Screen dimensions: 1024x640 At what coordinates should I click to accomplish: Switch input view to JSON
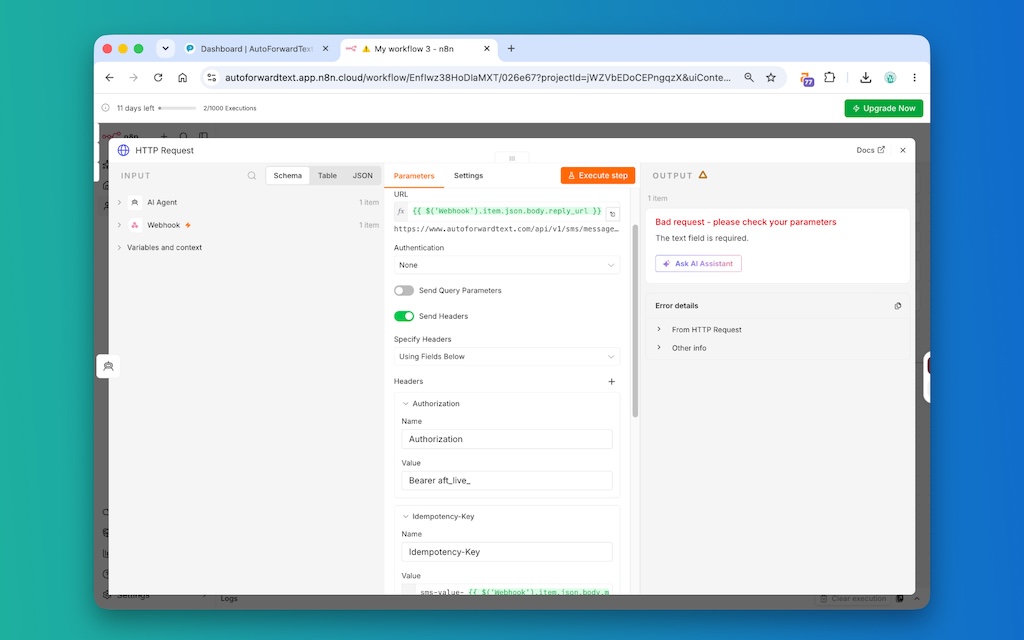(362, 176)
